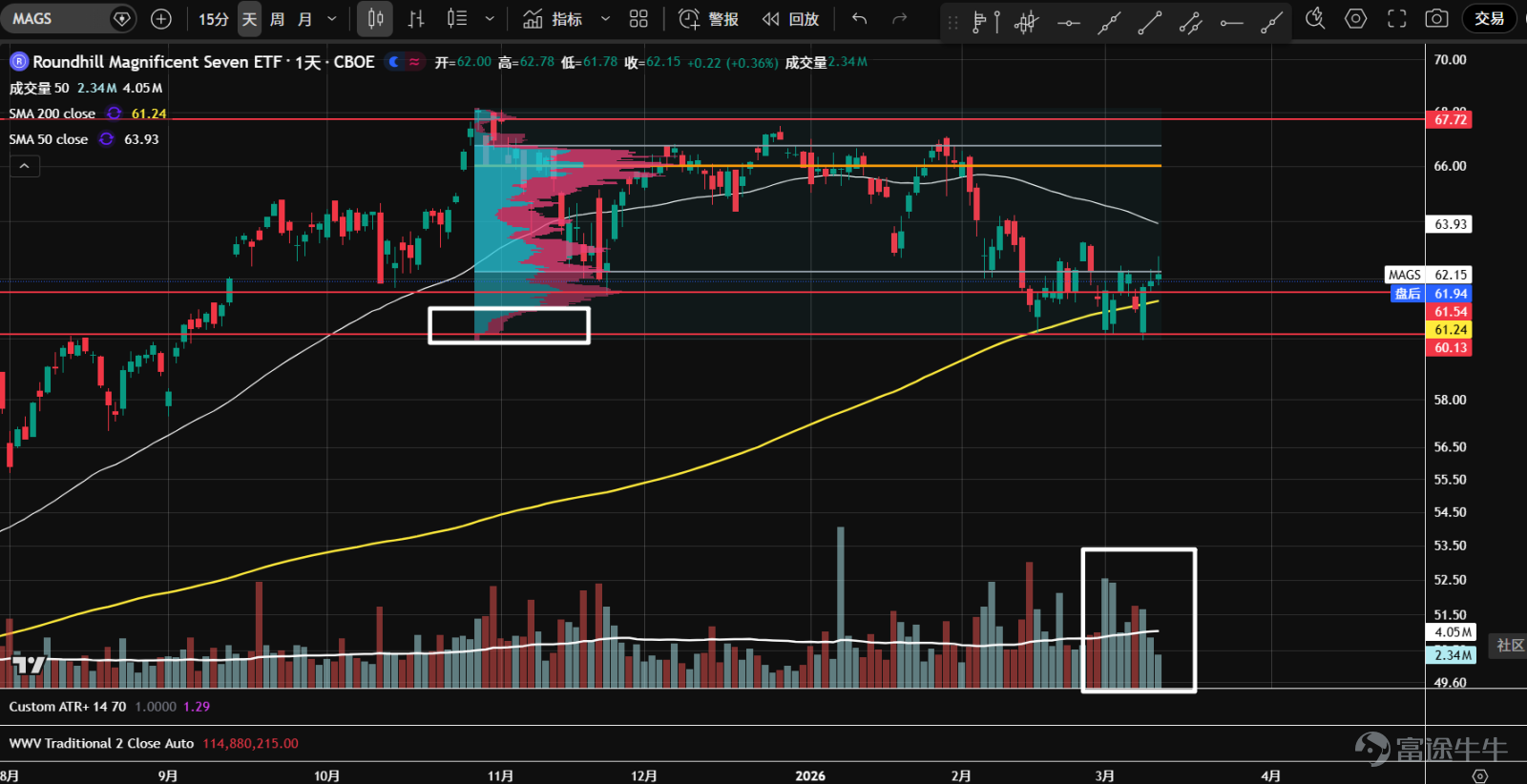1527x784 pixels.
Task: Add a symbol to compare with the plus icon
Action: tap(161, 18)
